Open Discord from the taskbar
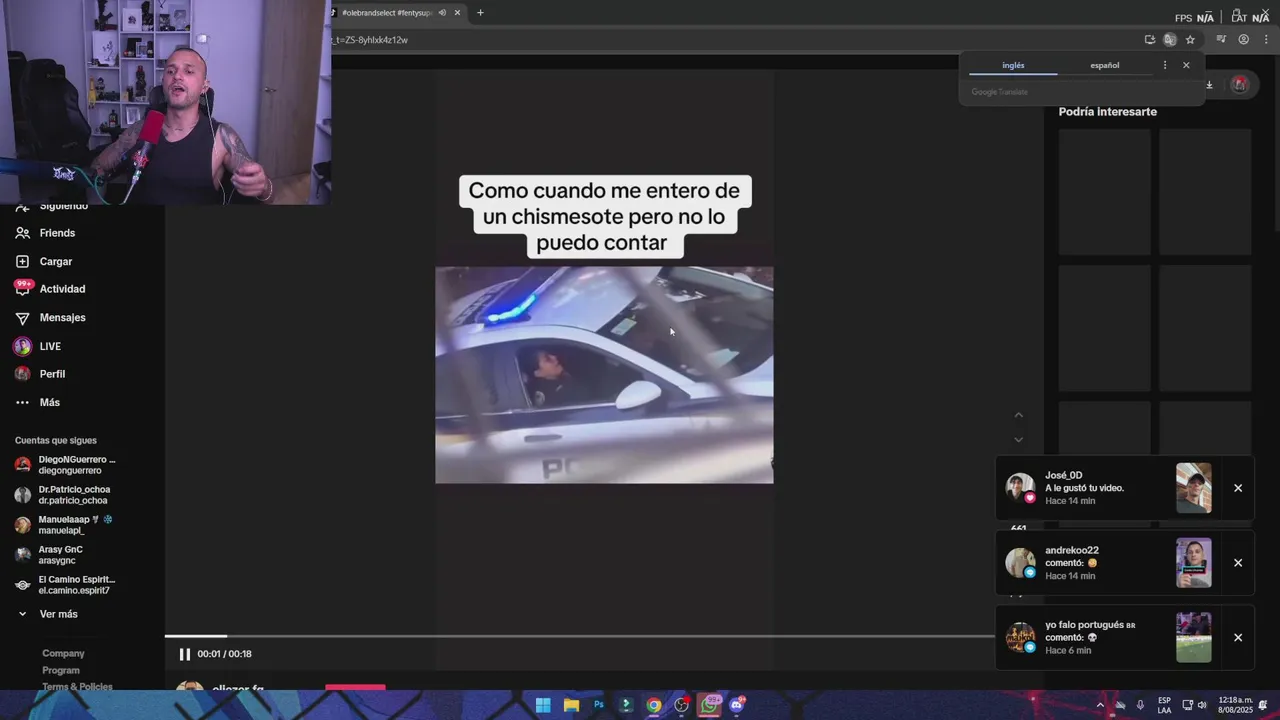The height and width of the screenshot is (720, 1280). click(x=738, y=705)
